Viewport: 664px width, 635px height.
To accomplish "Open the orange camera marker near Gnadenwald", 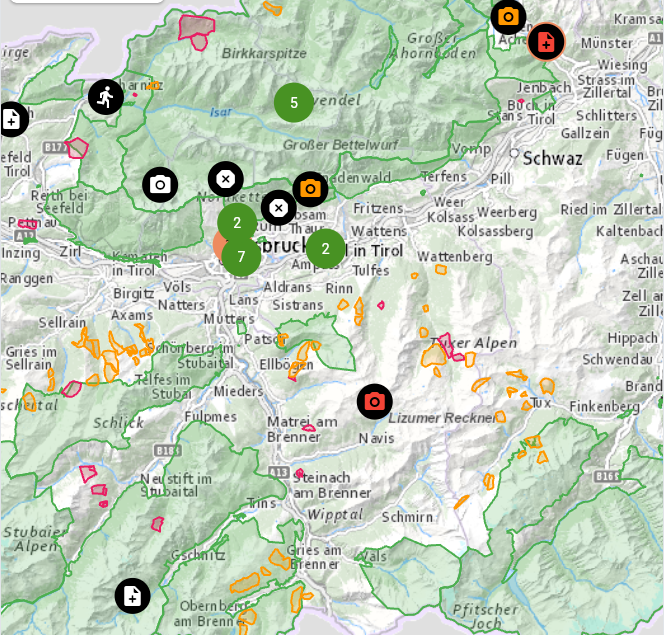I will (x=310, y=189).
